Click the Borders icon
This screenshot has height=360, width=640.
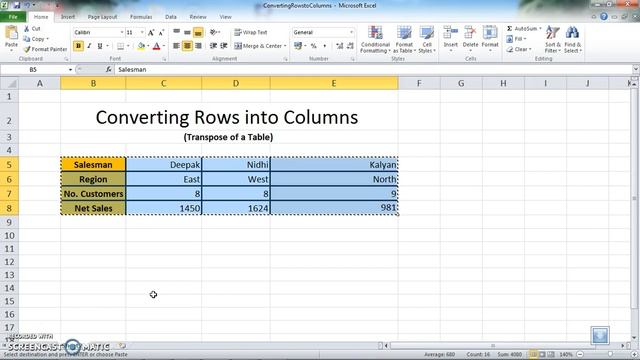coord(120,46)
